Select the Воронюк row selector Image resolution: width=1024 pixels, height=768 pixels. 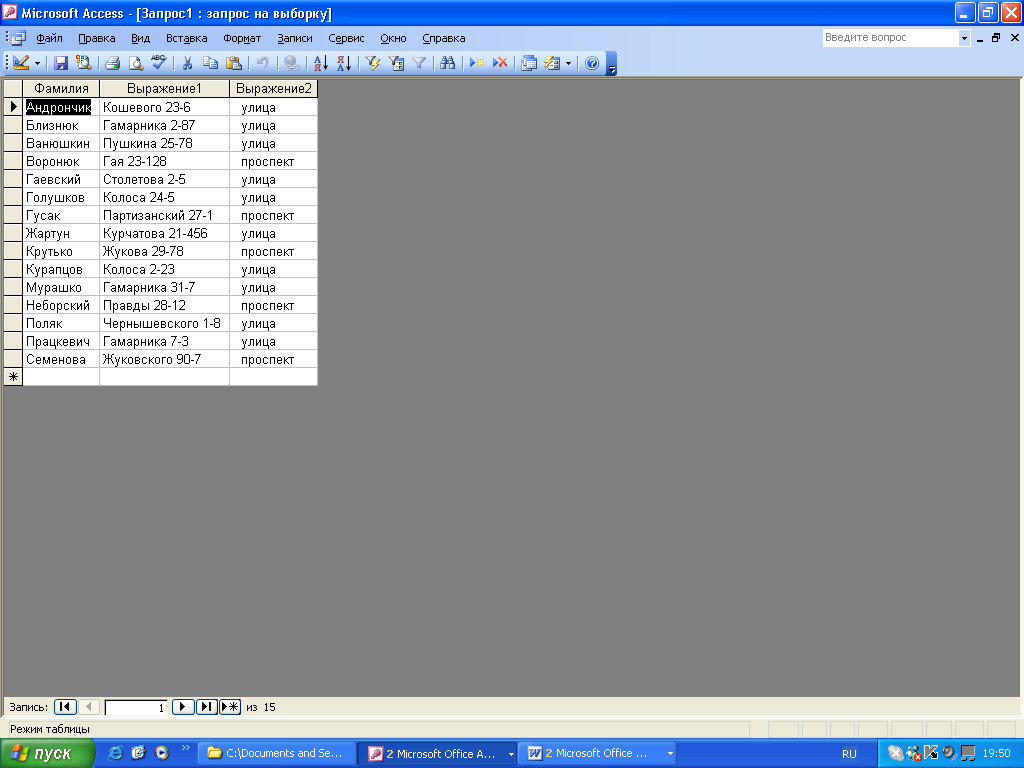tap(13, 161)
